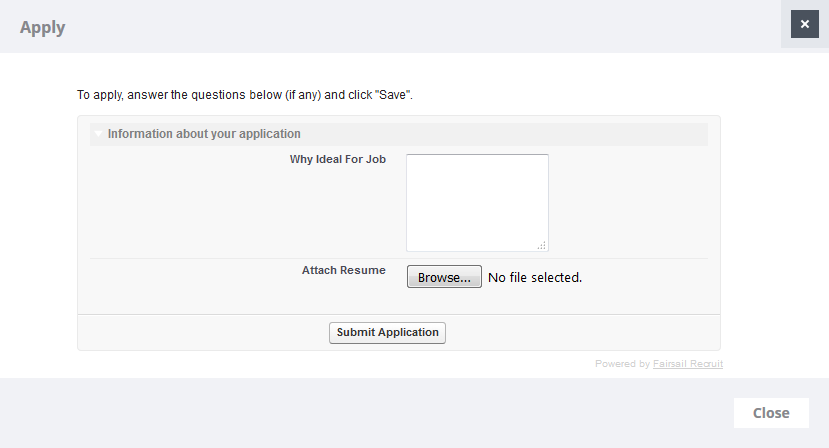Click the 'Why Ideal For Job' label
Screen dimensions: 829x448
337,160
